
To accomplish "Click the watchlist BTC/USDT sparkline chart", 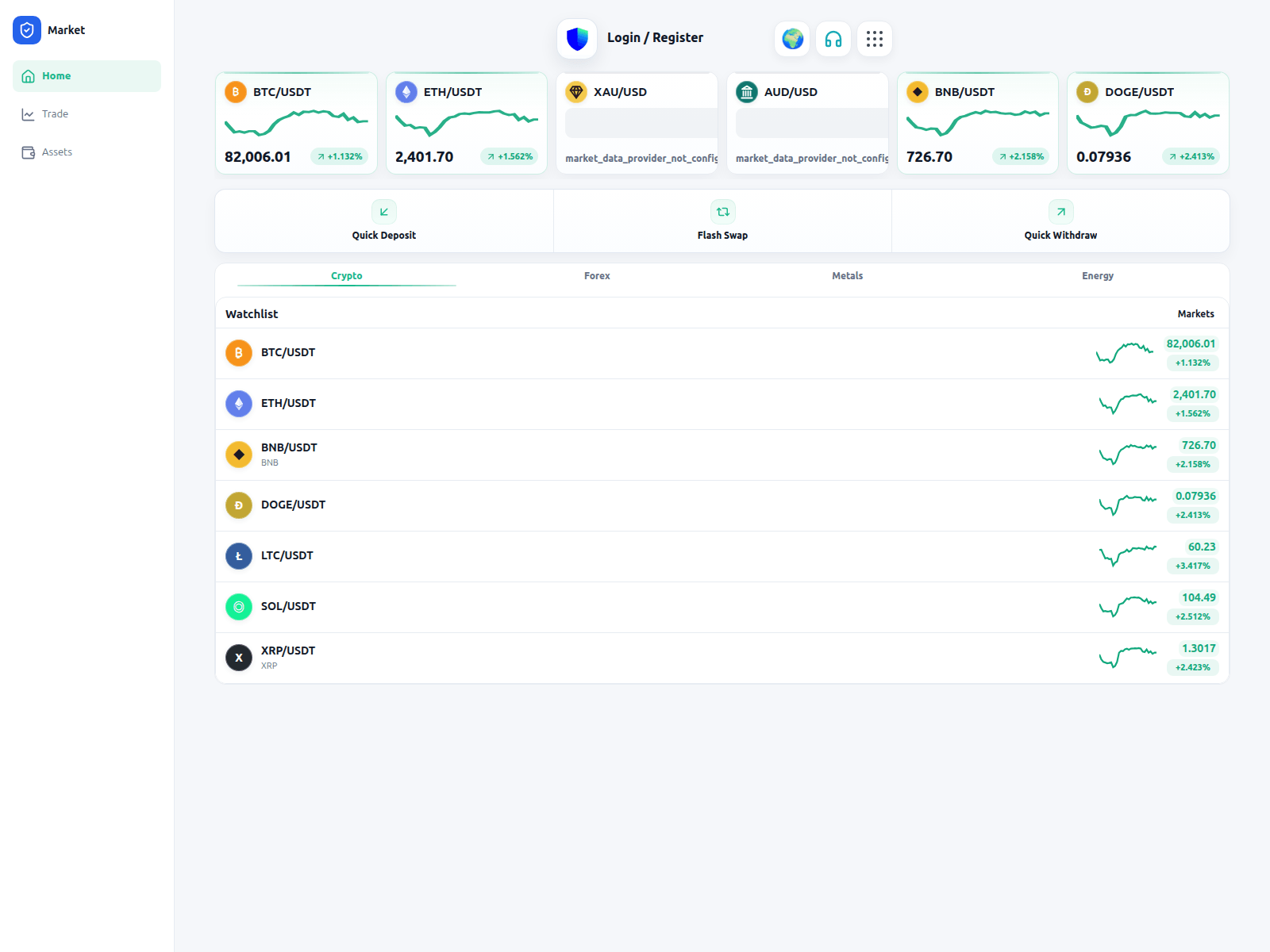I will click(1125, 352).
